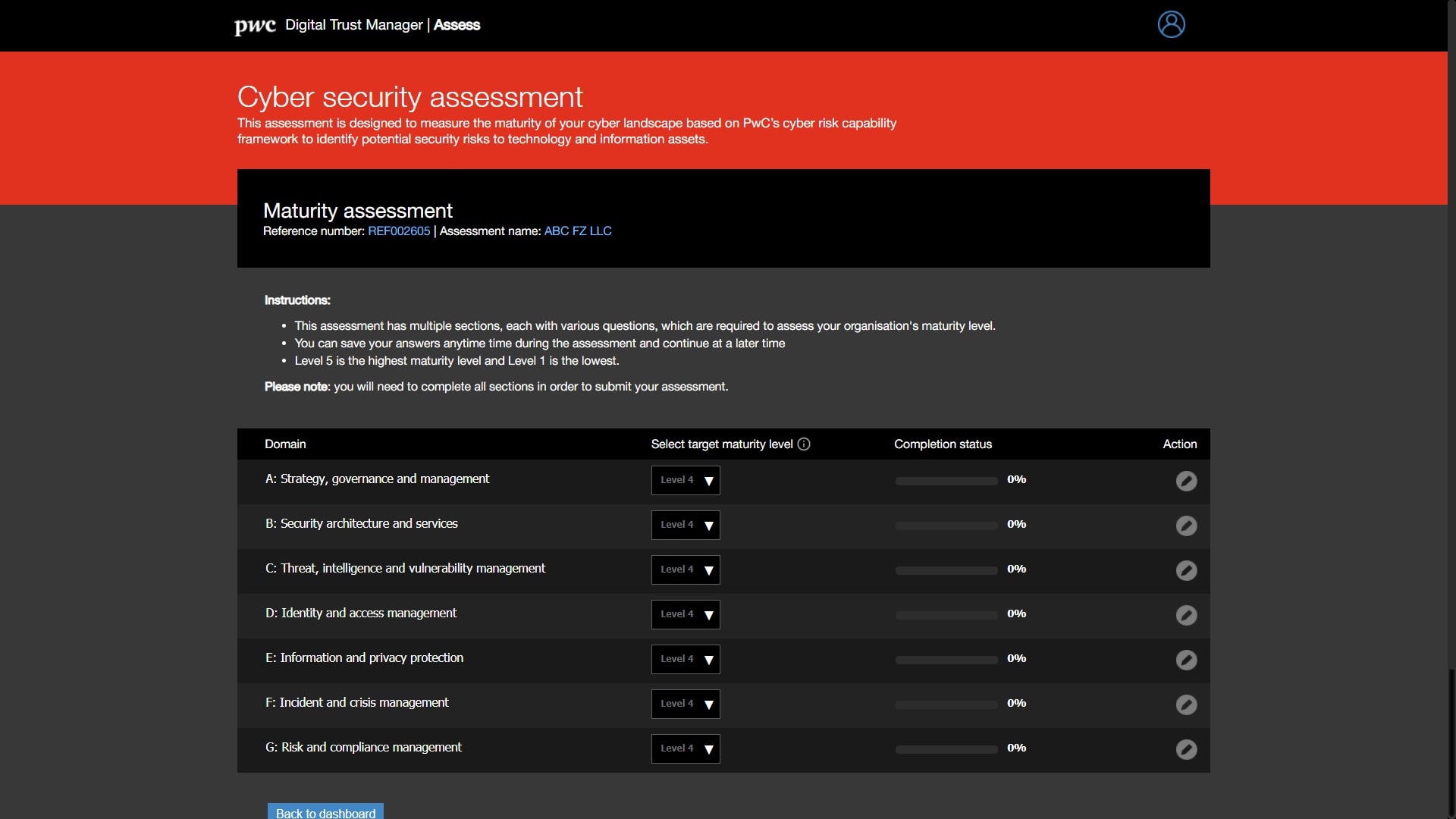1456x819 pixels.
Task: Expand target level dropdown for Identity management
Action: (686, 614)
